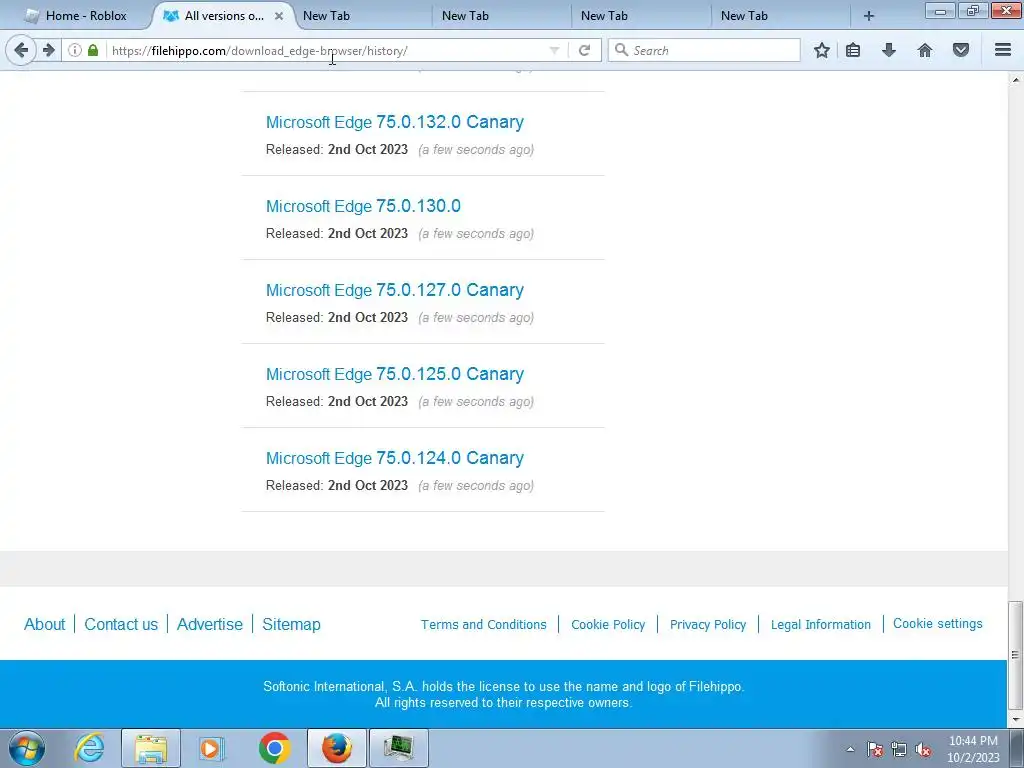
Task: Open the taskbar clock showing 10:44 PM
Action: point(973,749)
